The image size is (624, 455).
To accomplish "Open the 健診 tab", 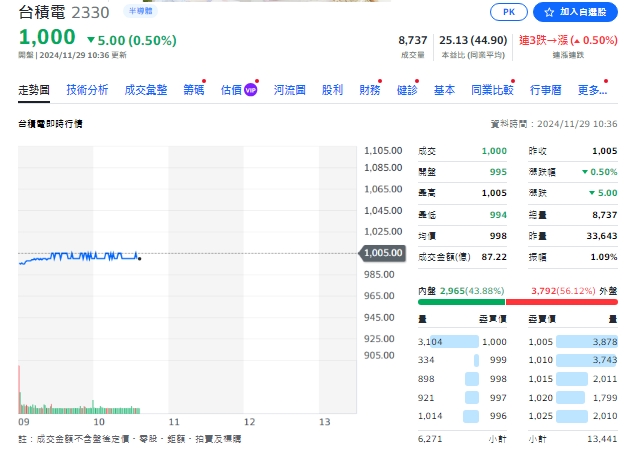I will point(407,90).
